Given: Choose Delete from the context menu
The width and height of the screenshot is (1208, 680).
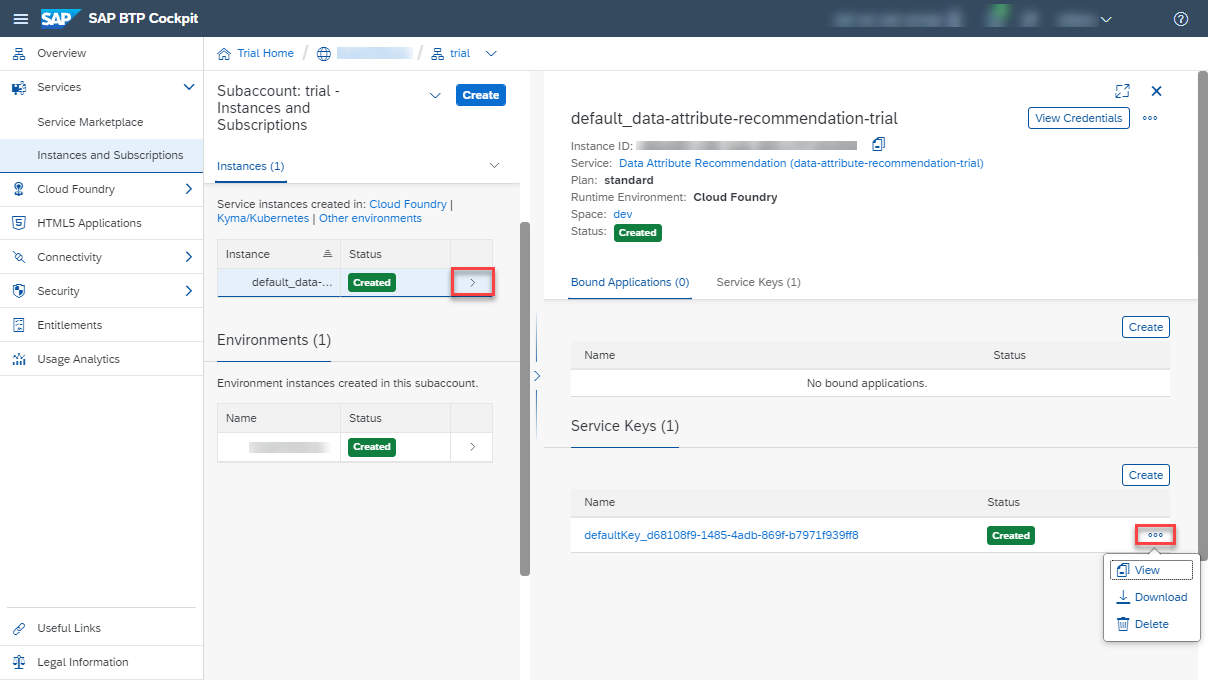Looking at the screenshot, I should point(1151,624).
